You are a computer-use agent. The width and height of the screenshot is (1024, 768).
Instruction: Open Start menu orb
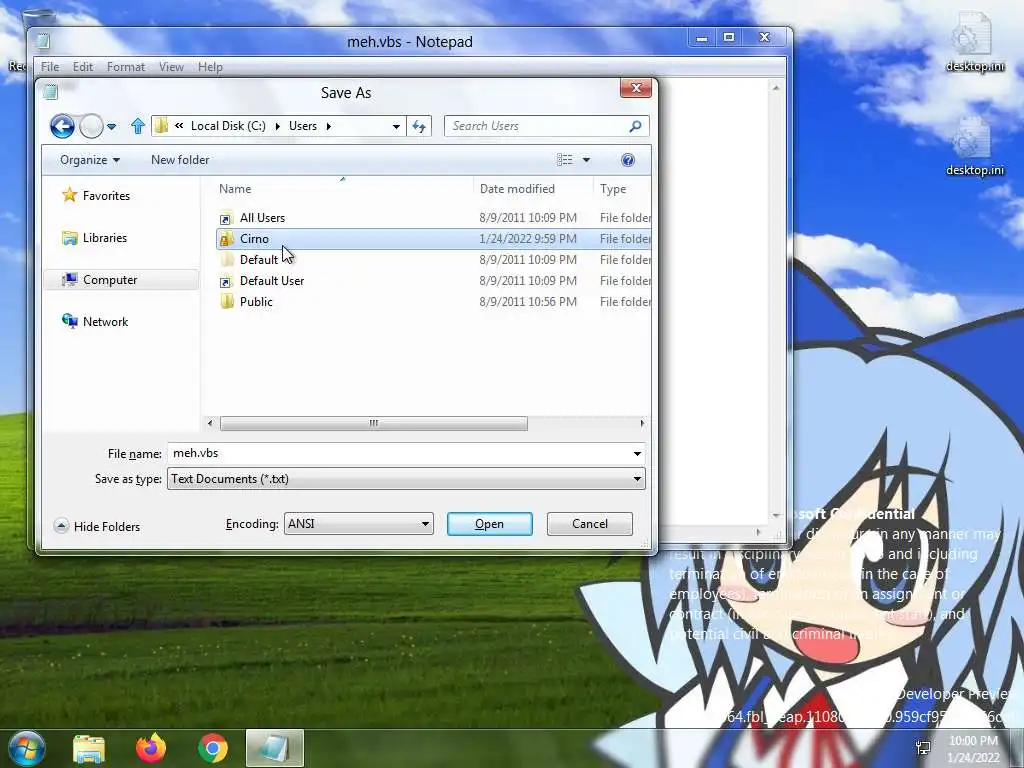point(25,748)
